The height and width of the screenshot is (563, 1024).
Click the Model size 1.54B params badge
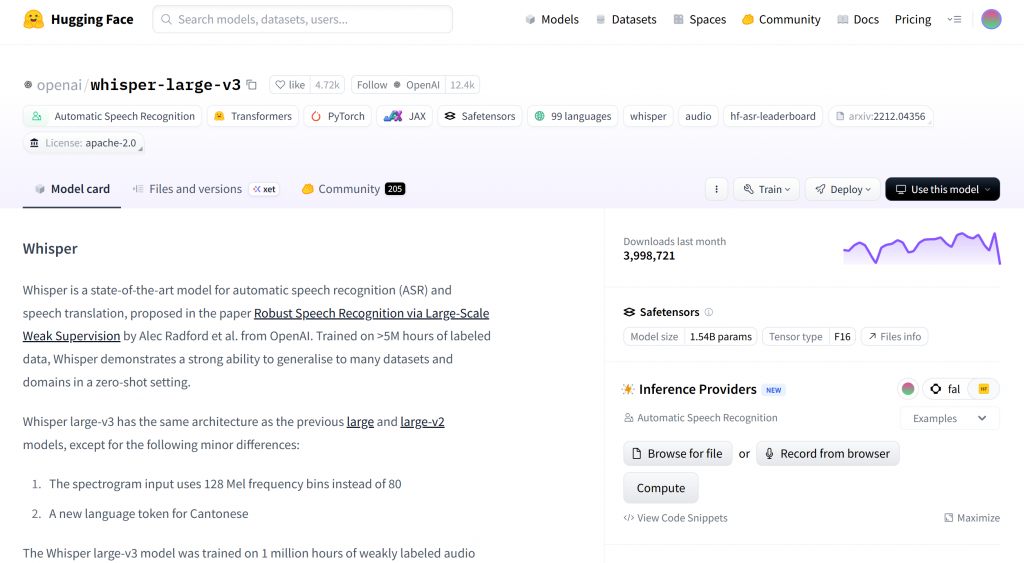[x=690, y=336]
